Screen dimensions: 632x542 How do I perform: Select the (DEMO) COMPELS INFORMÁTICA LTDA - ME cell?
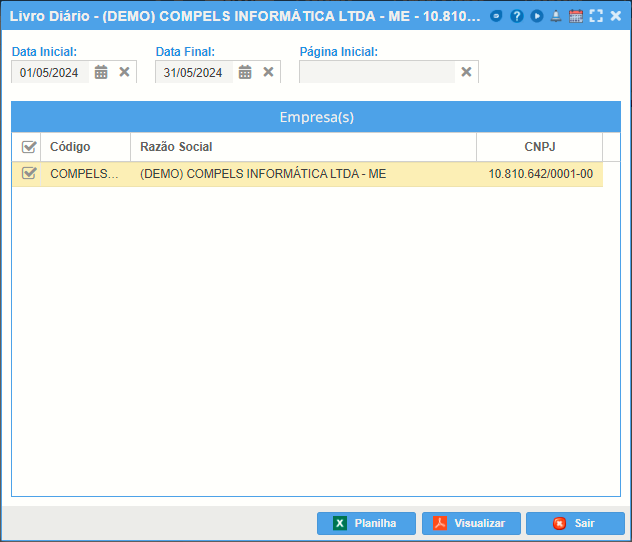(304, 174)
